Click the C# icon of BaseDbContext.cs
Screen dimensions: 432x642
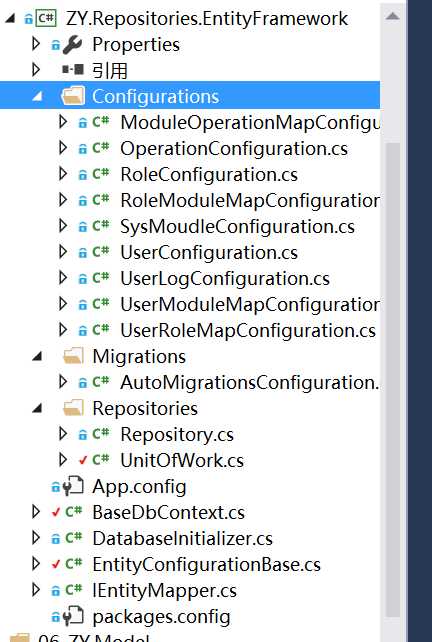coord(74,511)
